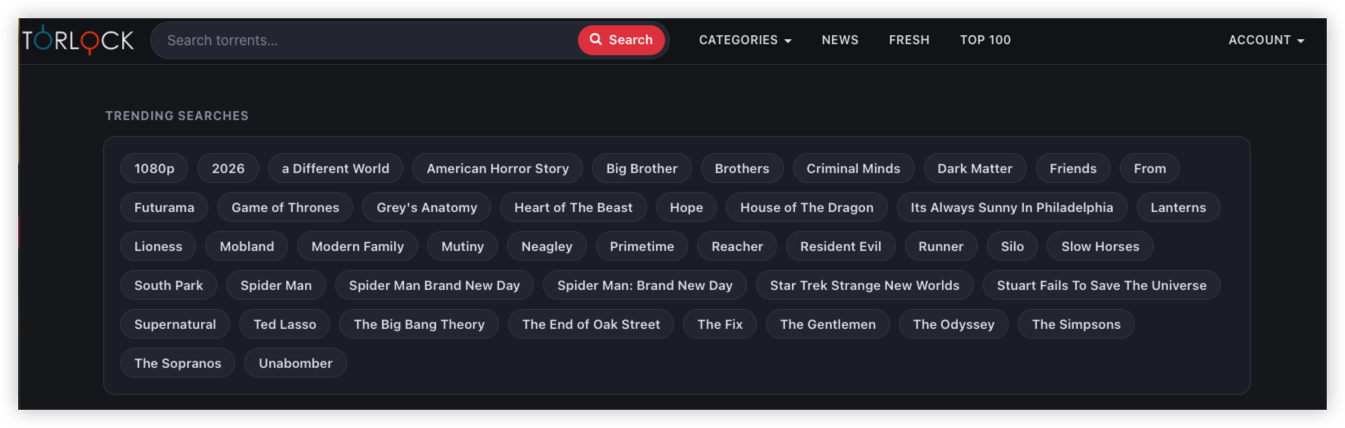
Task: Select the Ted Lasso tag
Action: pyautogui.click(x=285, y=324)
